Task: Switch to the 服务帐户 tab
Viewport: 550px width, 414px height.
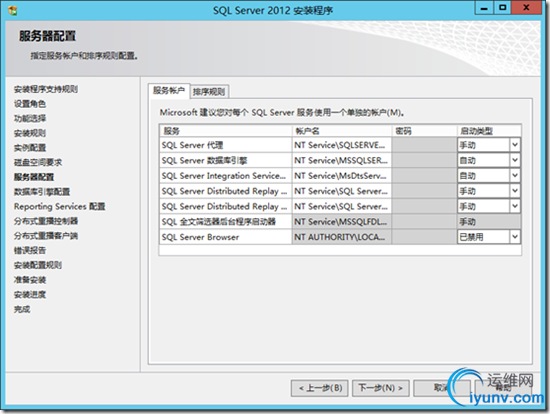Action: click(x=169, y=91)
